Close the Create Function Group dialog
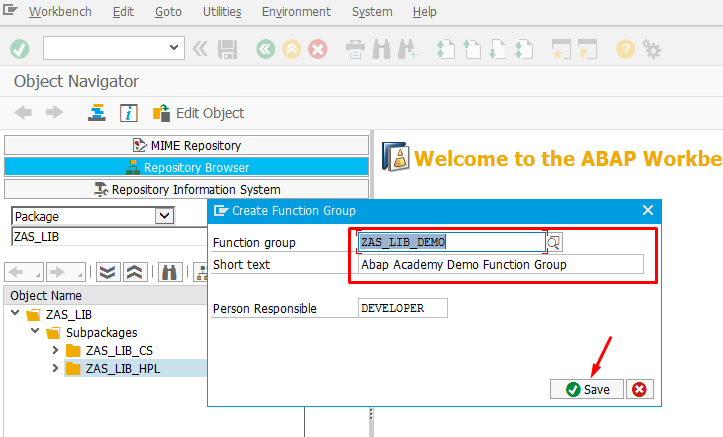 (648, 210)
